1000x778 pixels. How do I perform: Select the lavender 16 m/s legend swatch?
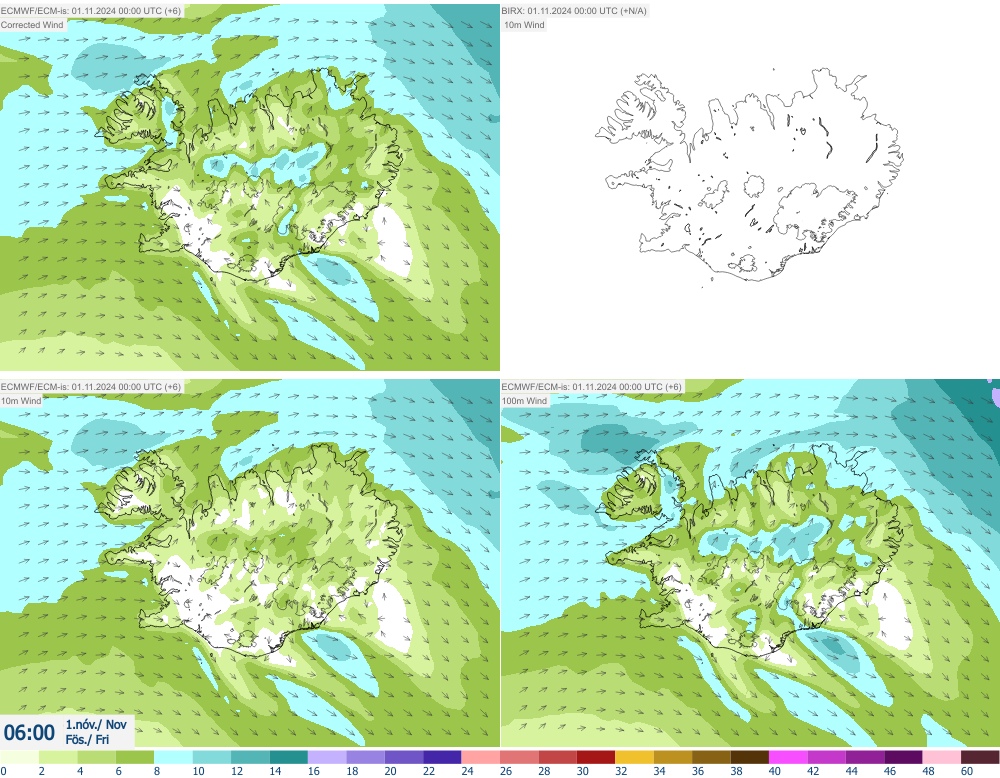click(x=327, y=757)
